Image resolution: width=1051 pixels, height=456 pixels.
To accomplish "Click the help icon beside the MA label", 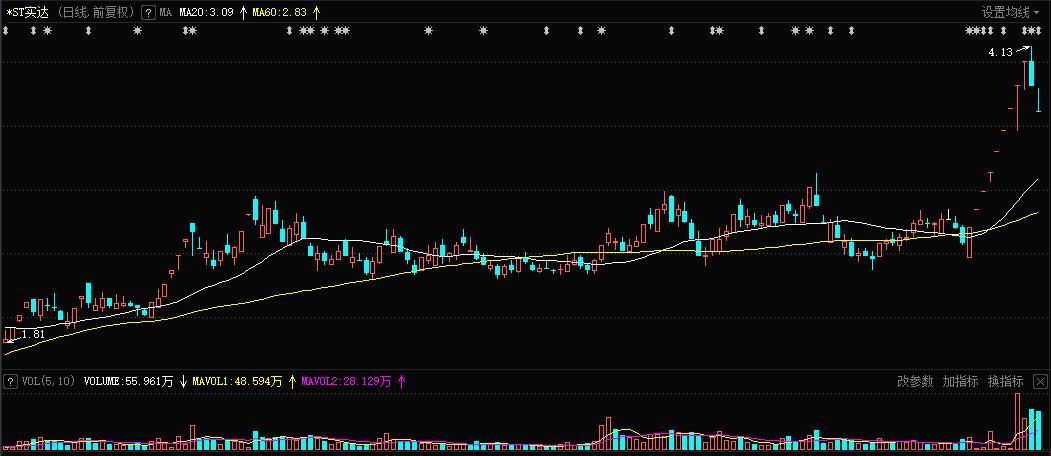I will pyautogui.click(x=148, y=13).
